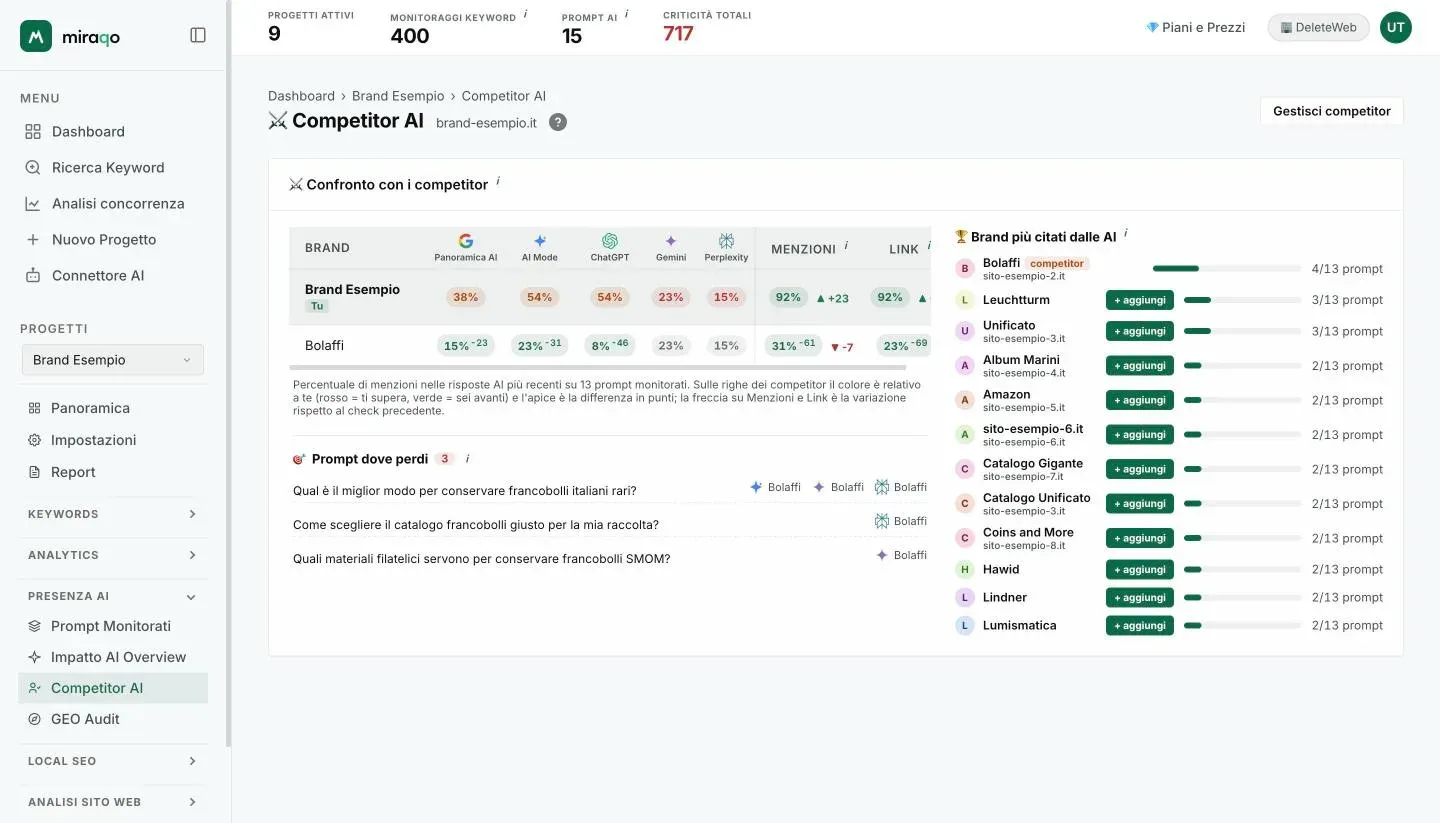The height and width of the screenshot is (823, 1440).
Task: Click Dashboard in the breadcrumb
Action: point(301,96)
